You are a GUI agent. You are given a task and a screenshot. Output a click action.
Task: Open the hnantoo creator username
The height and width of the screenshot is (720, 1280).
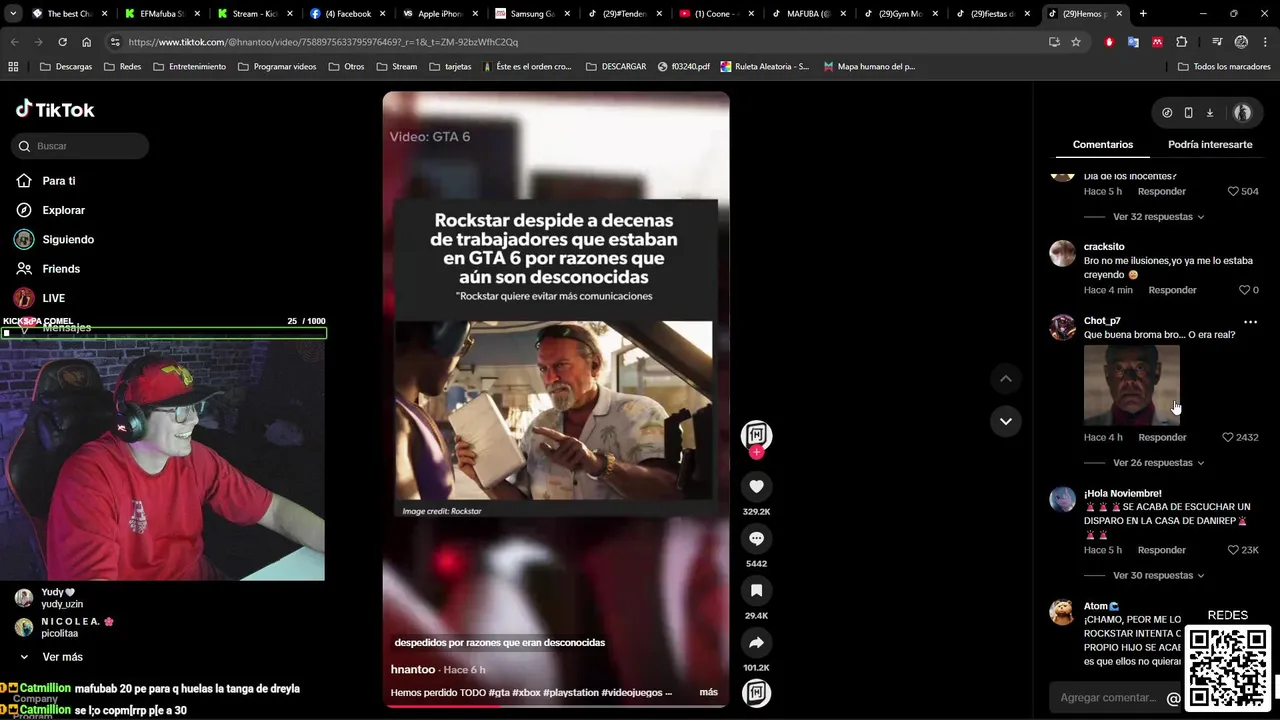[413, 669]
